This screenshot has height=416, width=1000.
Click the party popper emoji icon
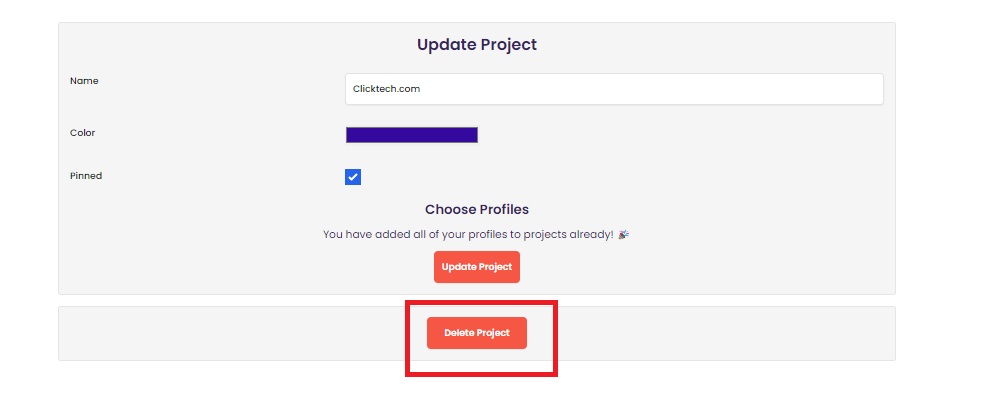pyautogui.click(x=624, y=235)
